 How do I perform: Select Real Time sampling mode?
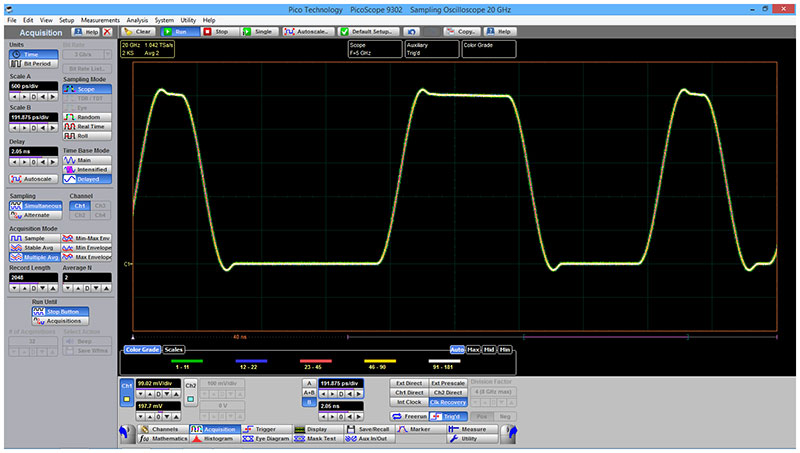86,126
